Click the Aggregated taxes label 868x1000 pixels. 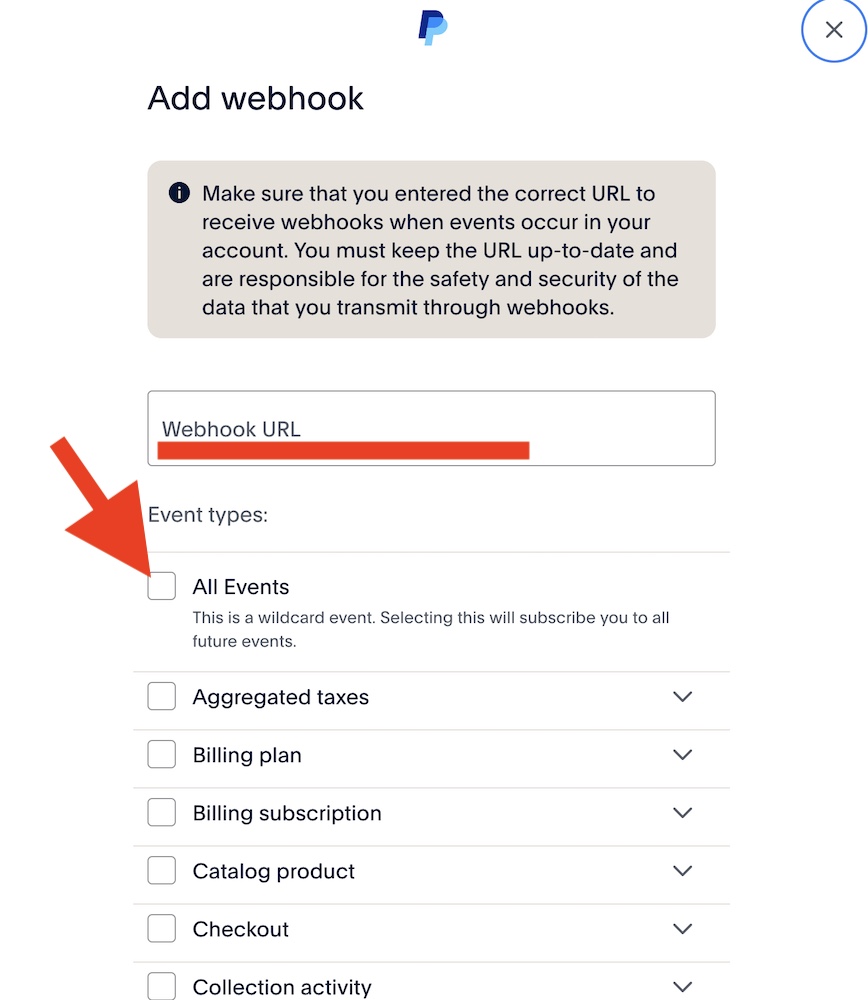click(281, 697)
